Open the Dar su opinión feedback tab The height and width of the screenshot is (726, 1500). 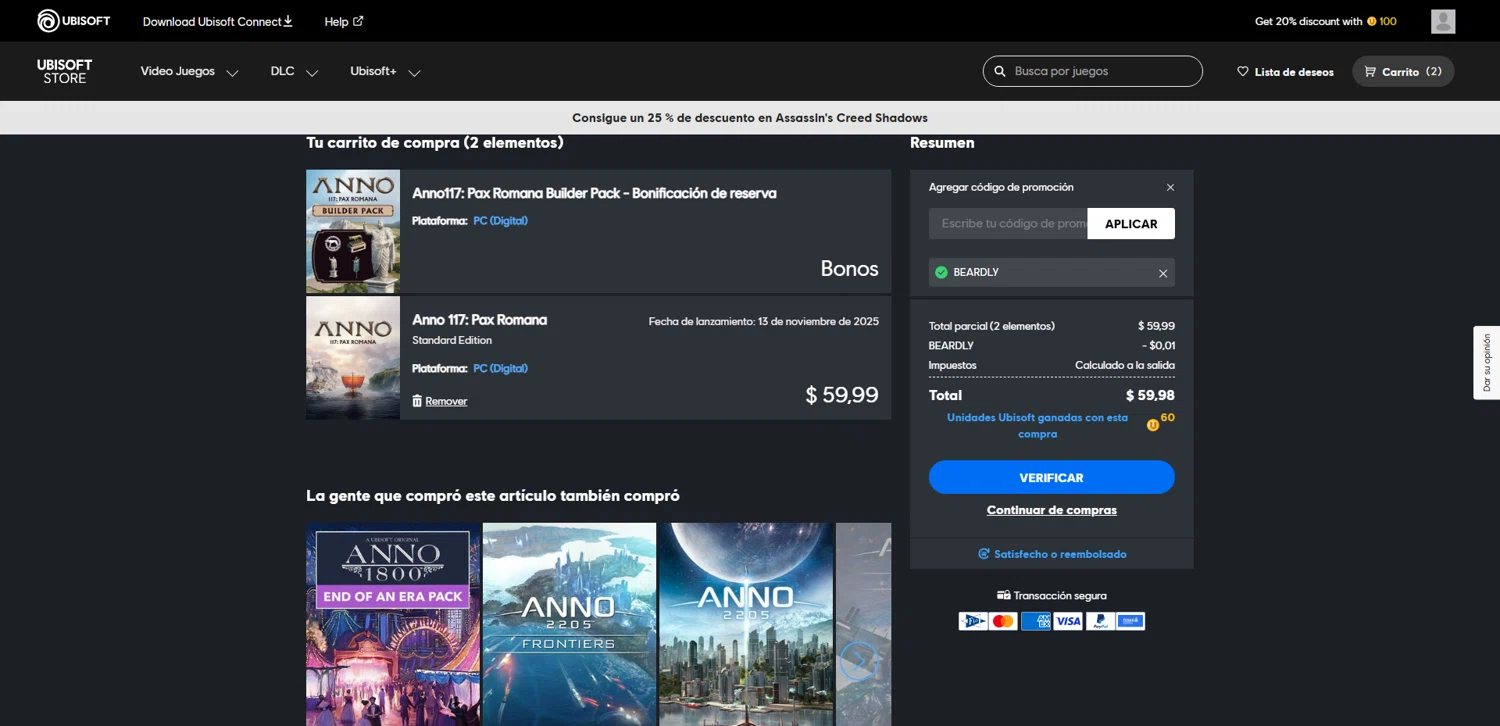(x=1486, y=362)
